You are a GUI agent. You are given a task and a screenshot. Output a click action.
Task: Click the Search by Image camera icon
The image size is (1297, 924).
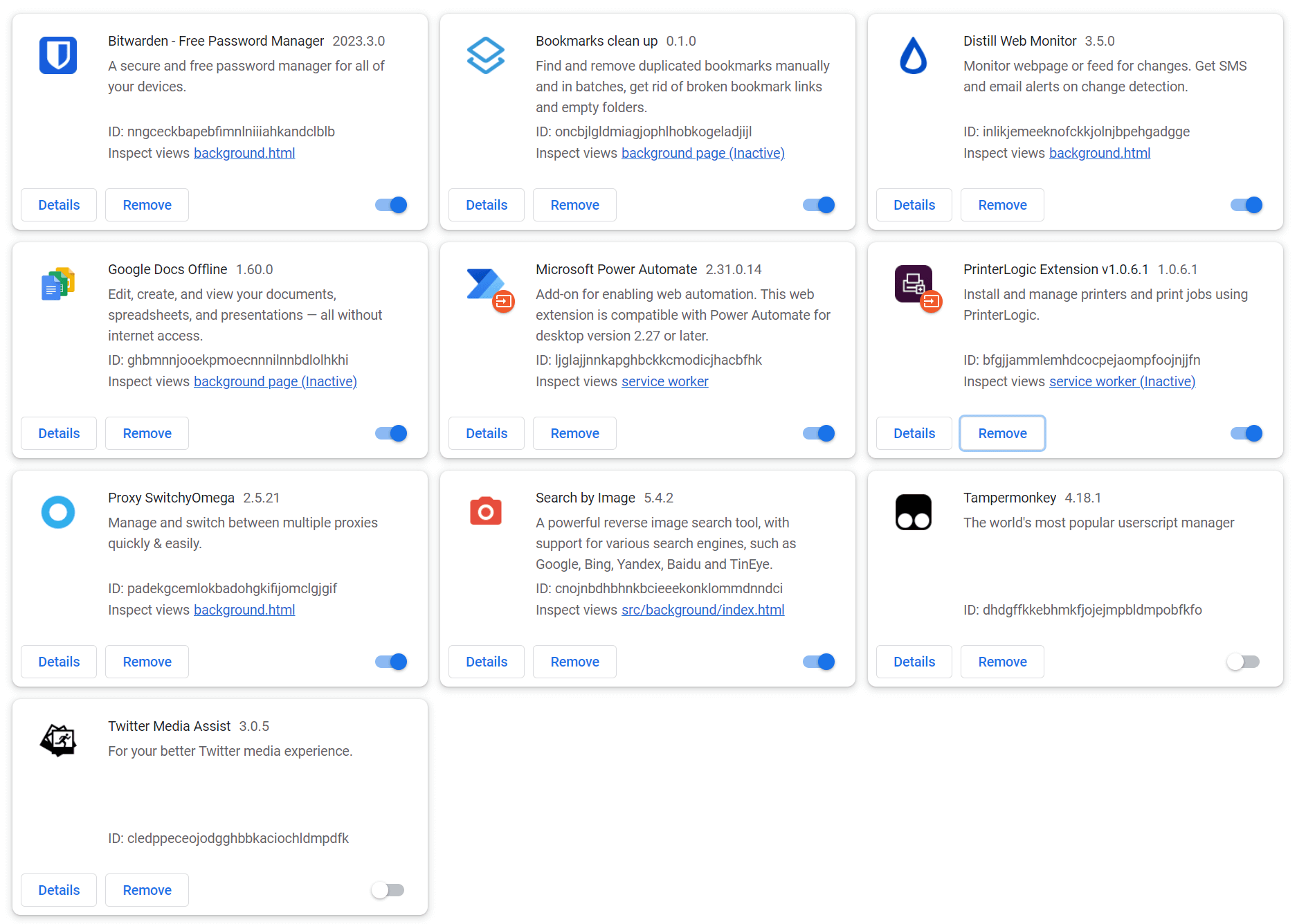485,512
